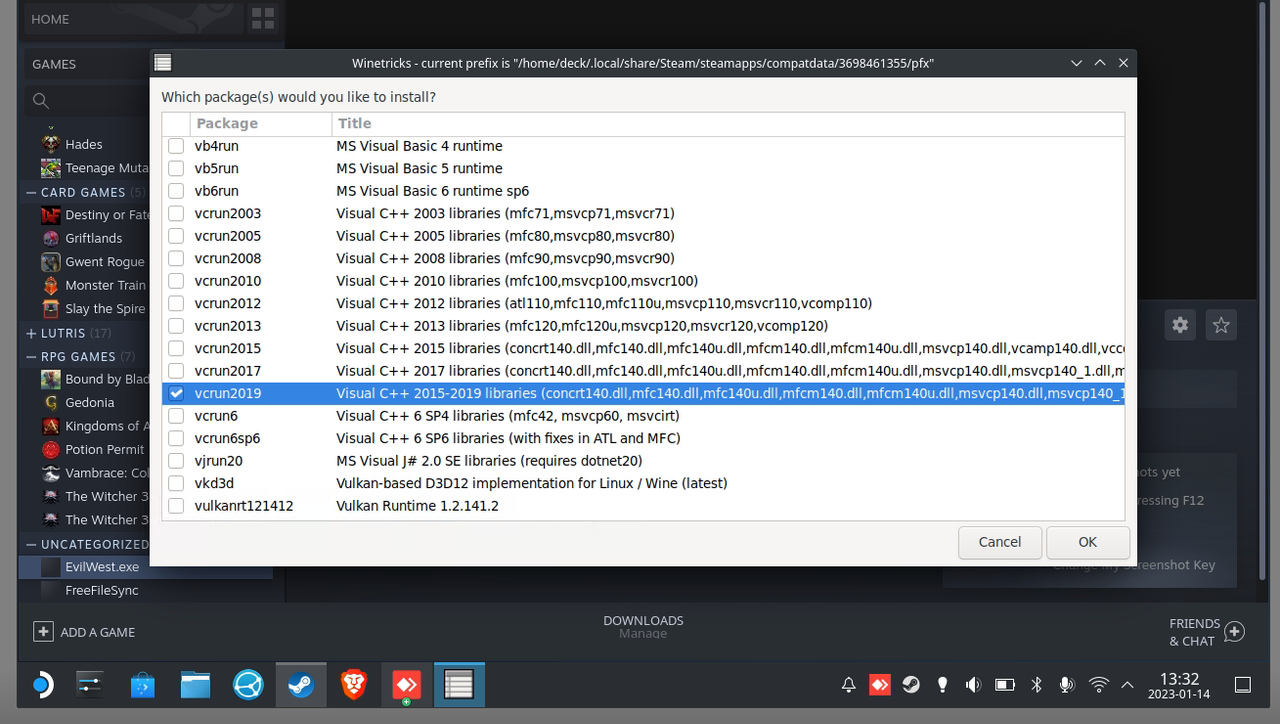Open the clock showing 13:32
The height and width of the screenshot is (724, 1280).
click(1179, 685)
